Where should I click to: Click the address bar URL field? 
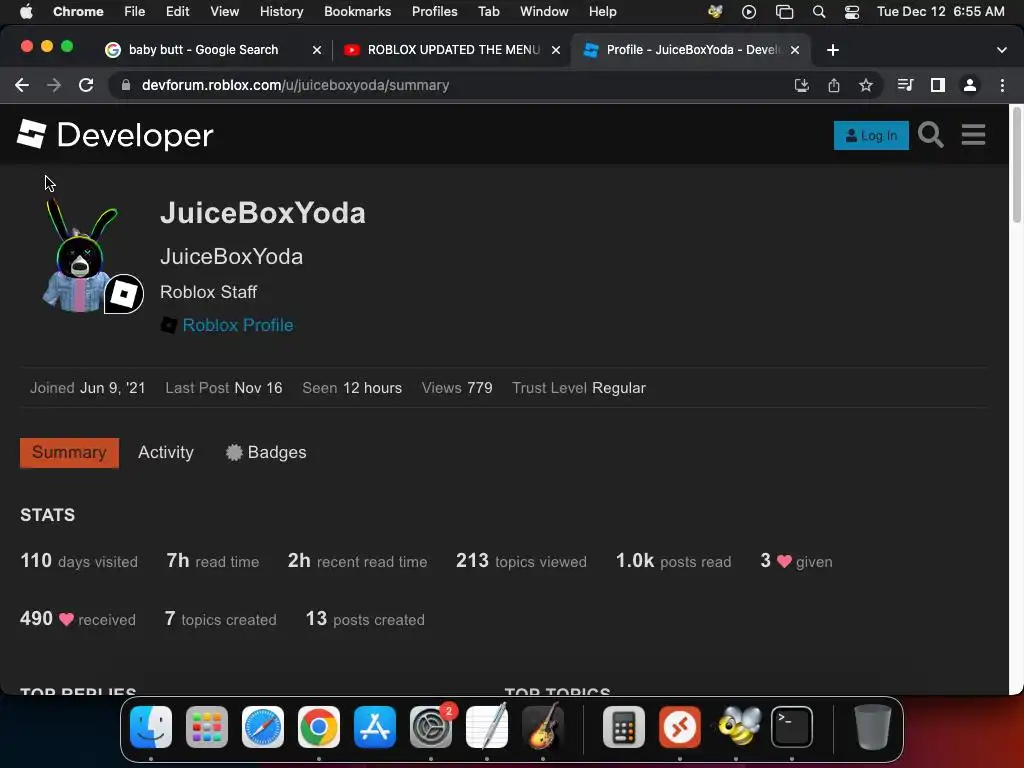click(x=451, y=85)
